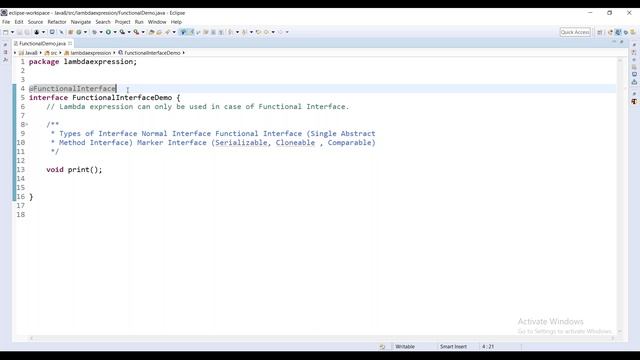Screen dimensions: 640x360
Task: Click the Save toolbar icon
Action: click(x=20, y=32)
